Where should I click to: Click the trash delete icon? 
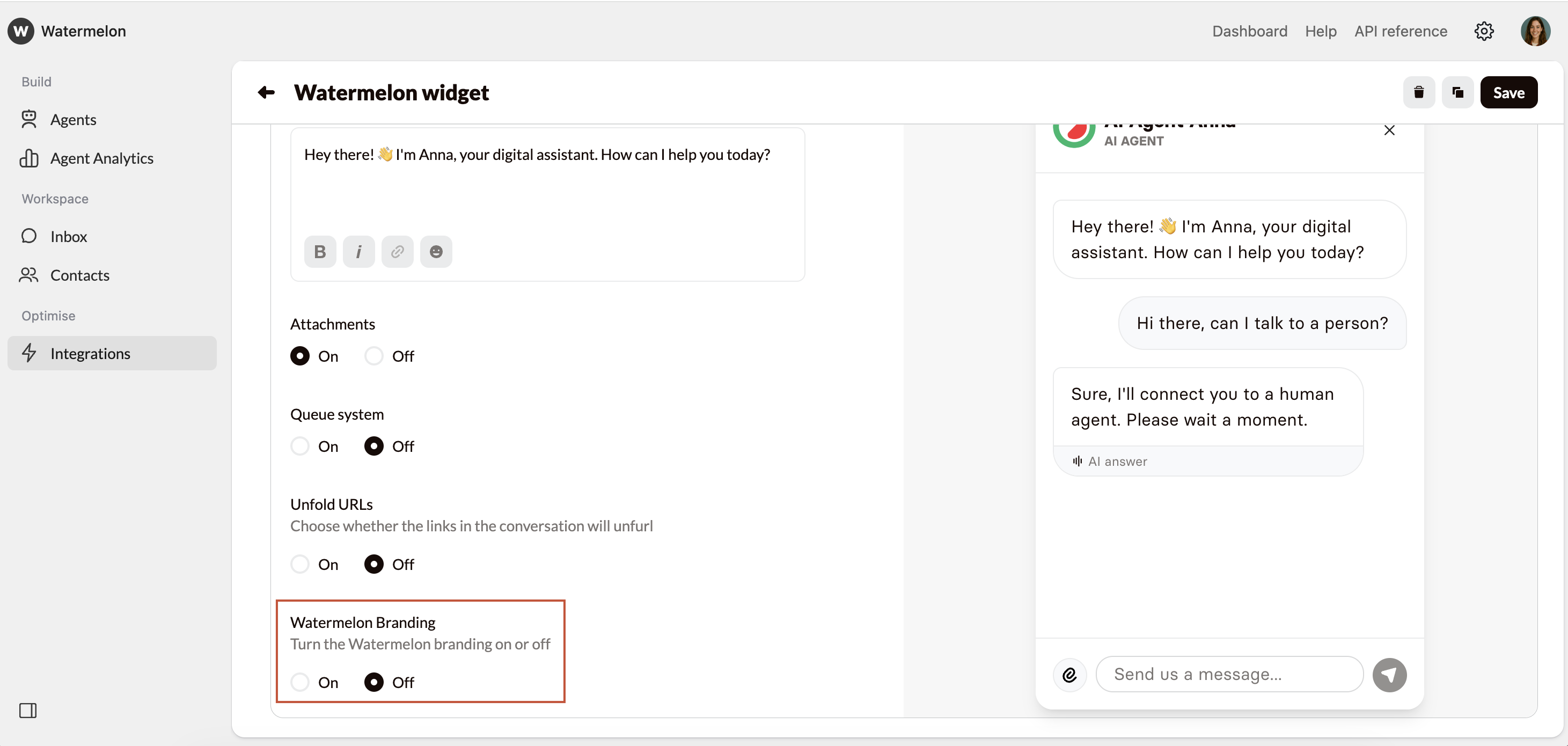coord(1419,92)
